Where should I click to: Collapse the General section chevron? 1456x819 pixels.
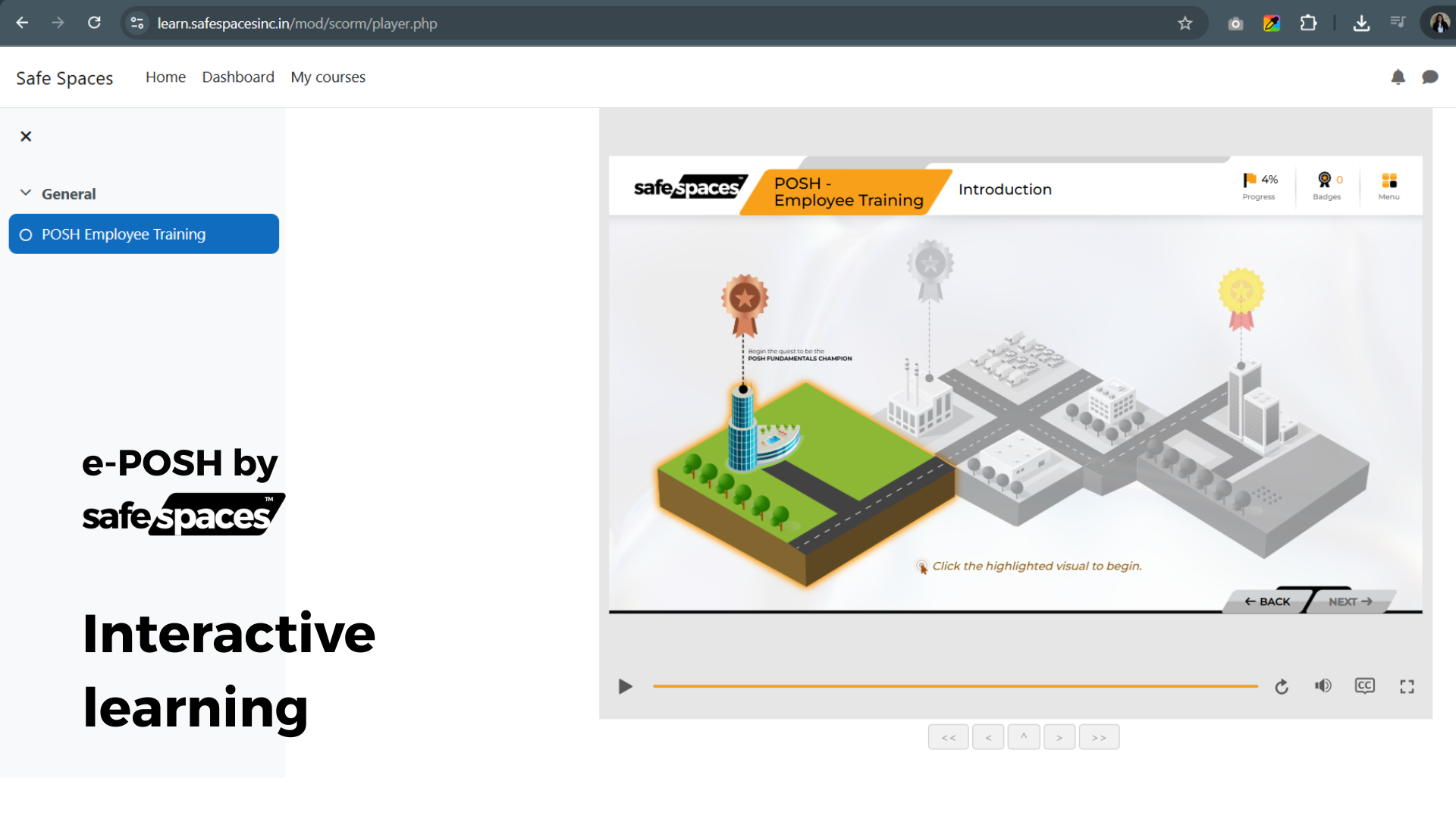click(x=26, y=193)
